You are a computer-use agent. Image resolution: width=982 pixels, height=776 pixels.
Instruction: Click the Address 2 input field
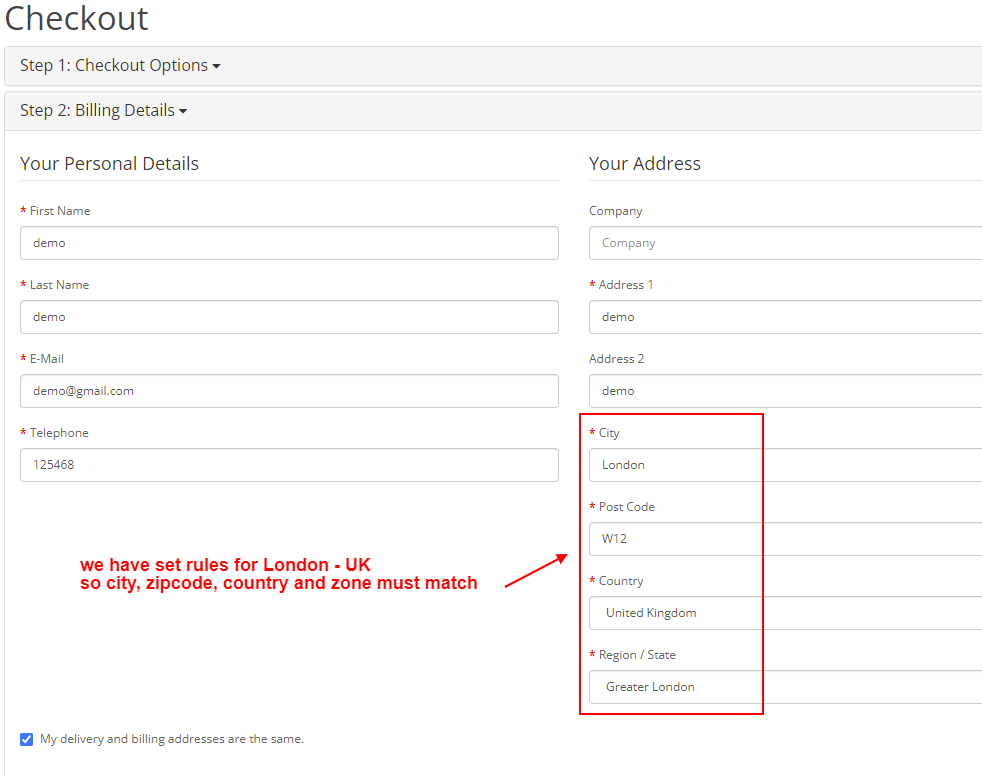(785, 391)
